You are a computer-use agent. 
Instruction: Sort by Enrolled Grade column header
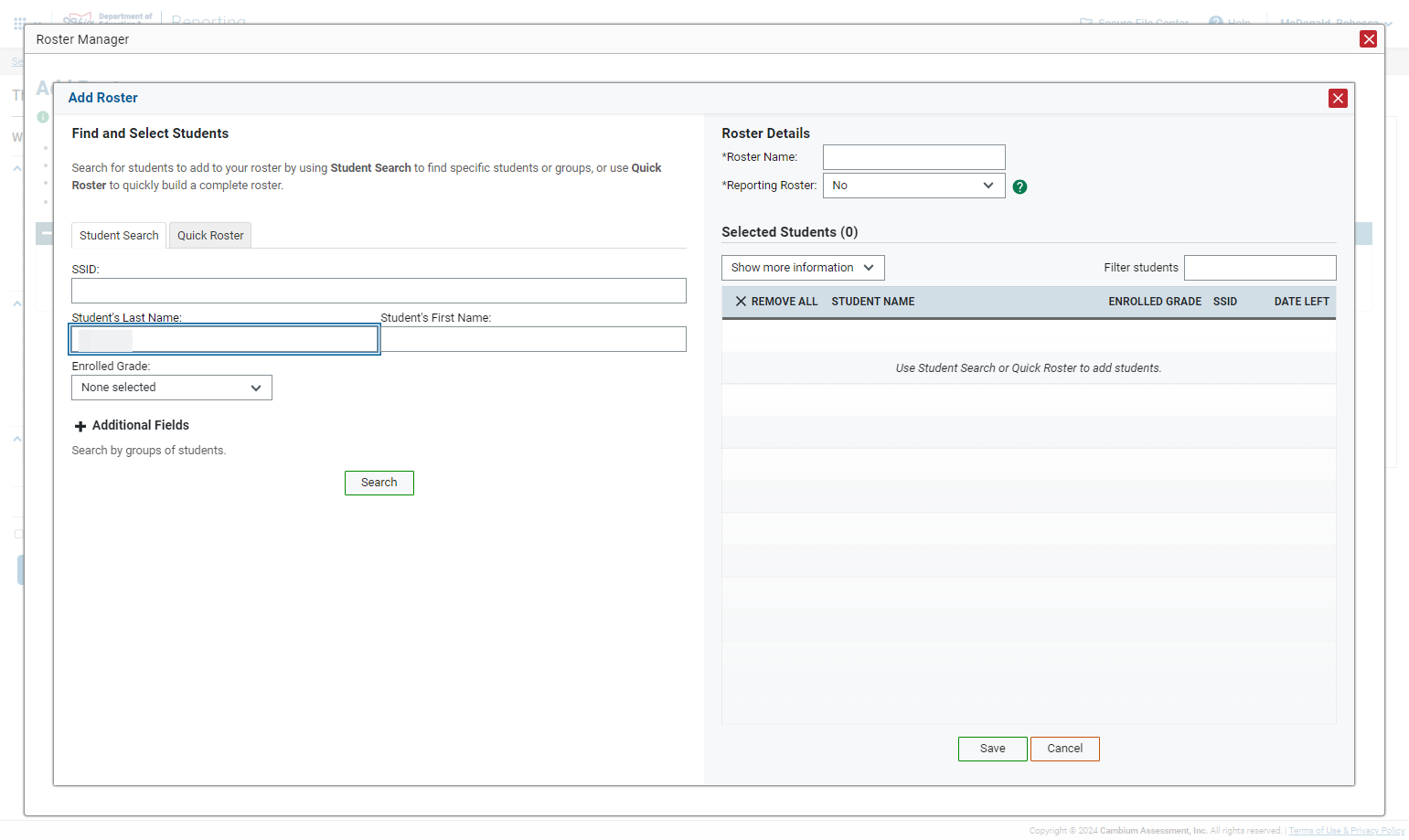pos(1155,302)
